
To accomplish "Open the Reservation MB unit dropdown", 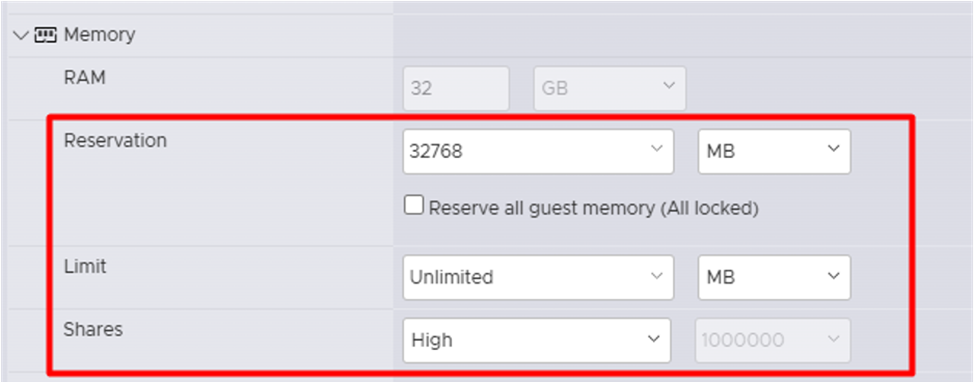I will pyautogui.click(x=774, y=152).
